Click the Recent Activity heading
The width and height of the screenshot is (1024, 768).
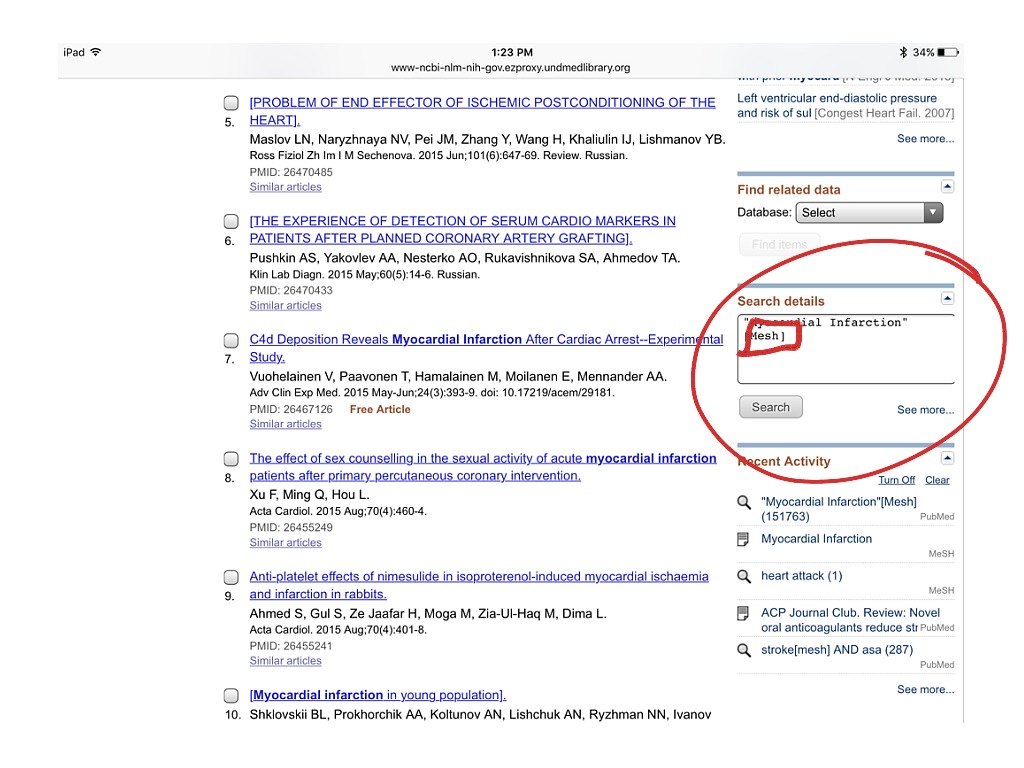click(x=784, y=461)
